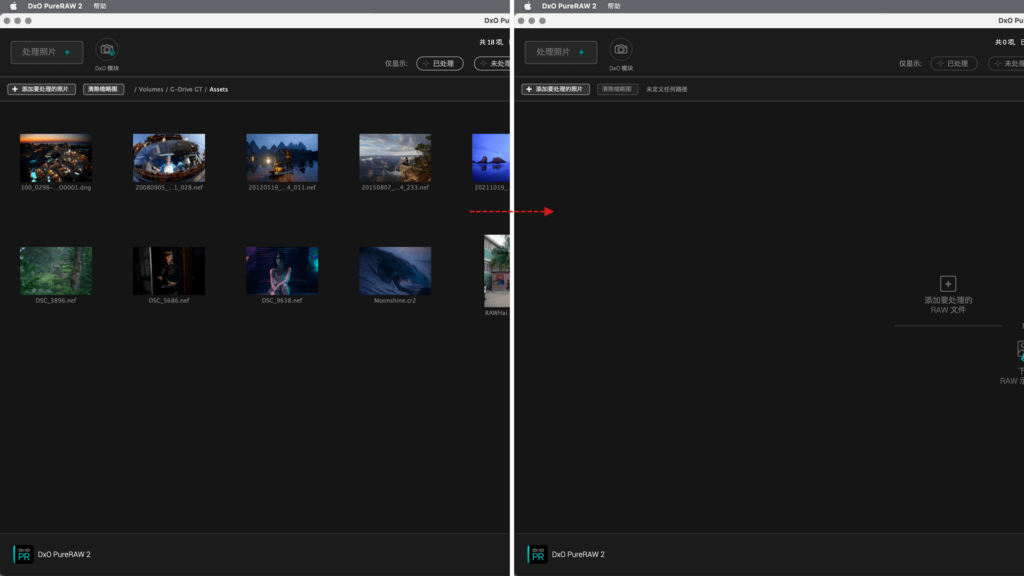Click file name Moonshine.cr2

point(394,300)
